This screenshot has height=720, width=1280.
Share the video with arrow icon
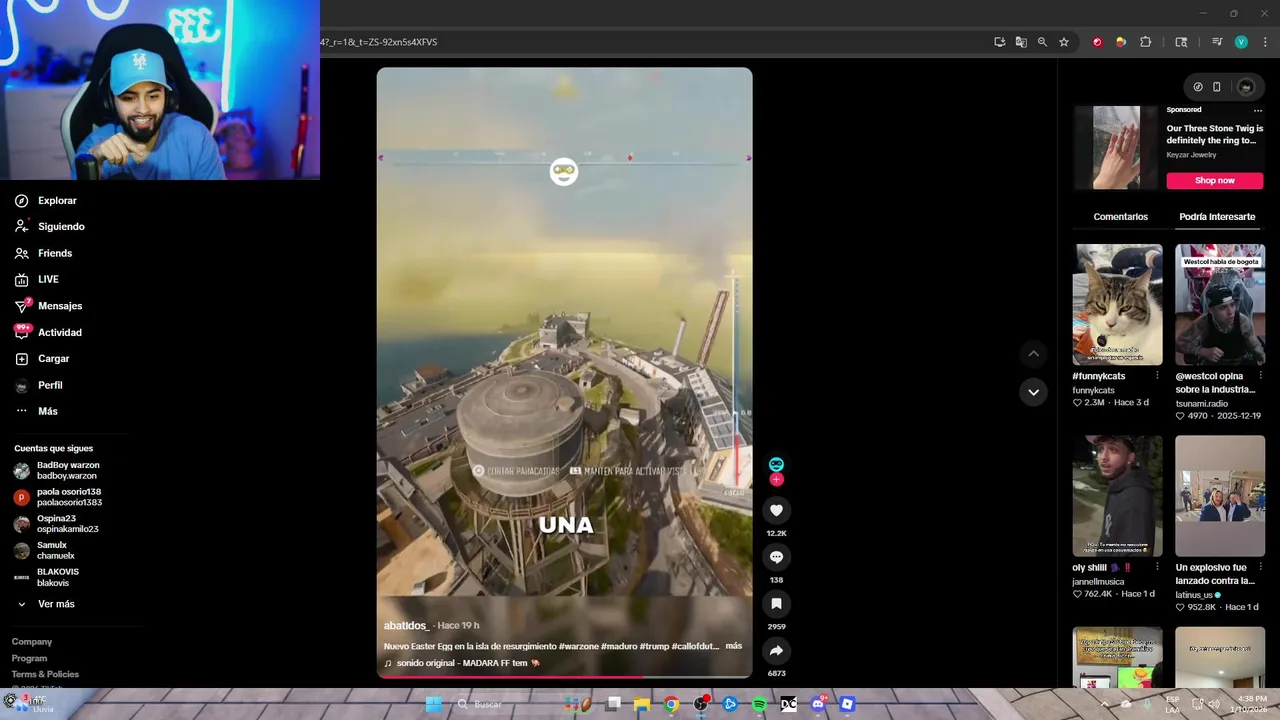(x=776, y=651)
